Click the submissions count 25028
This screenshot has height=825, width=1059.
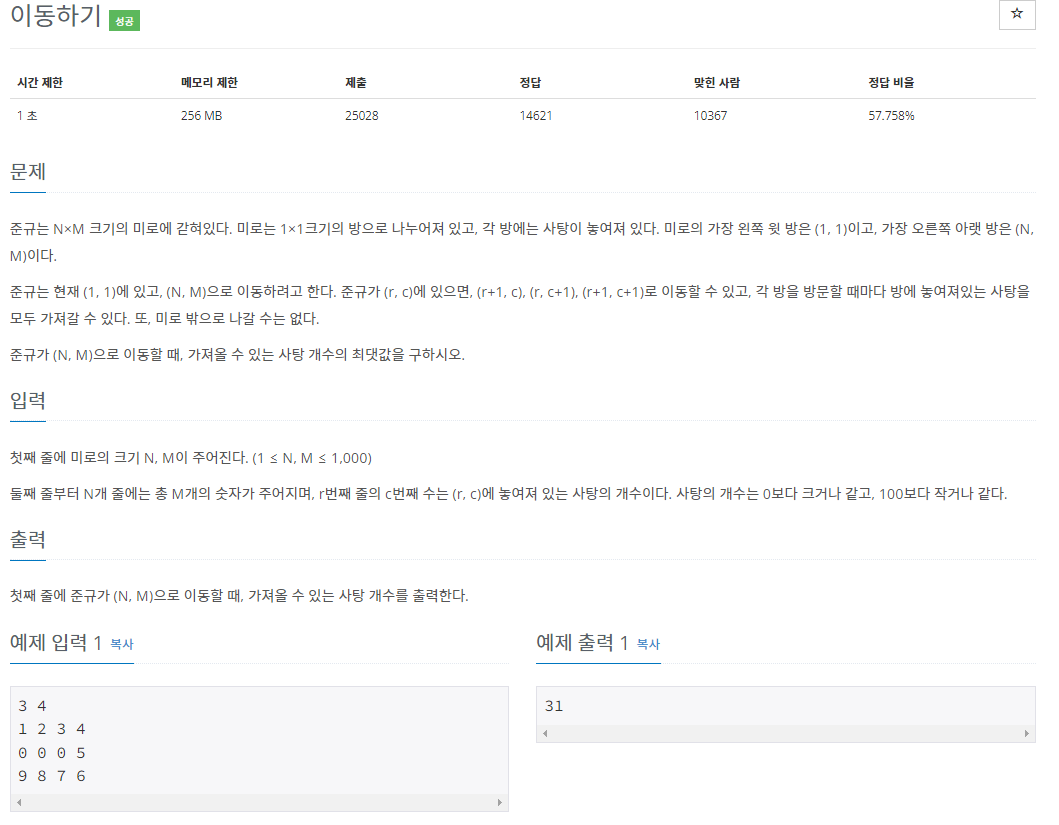pyautogui.click(x=361, y=115)
